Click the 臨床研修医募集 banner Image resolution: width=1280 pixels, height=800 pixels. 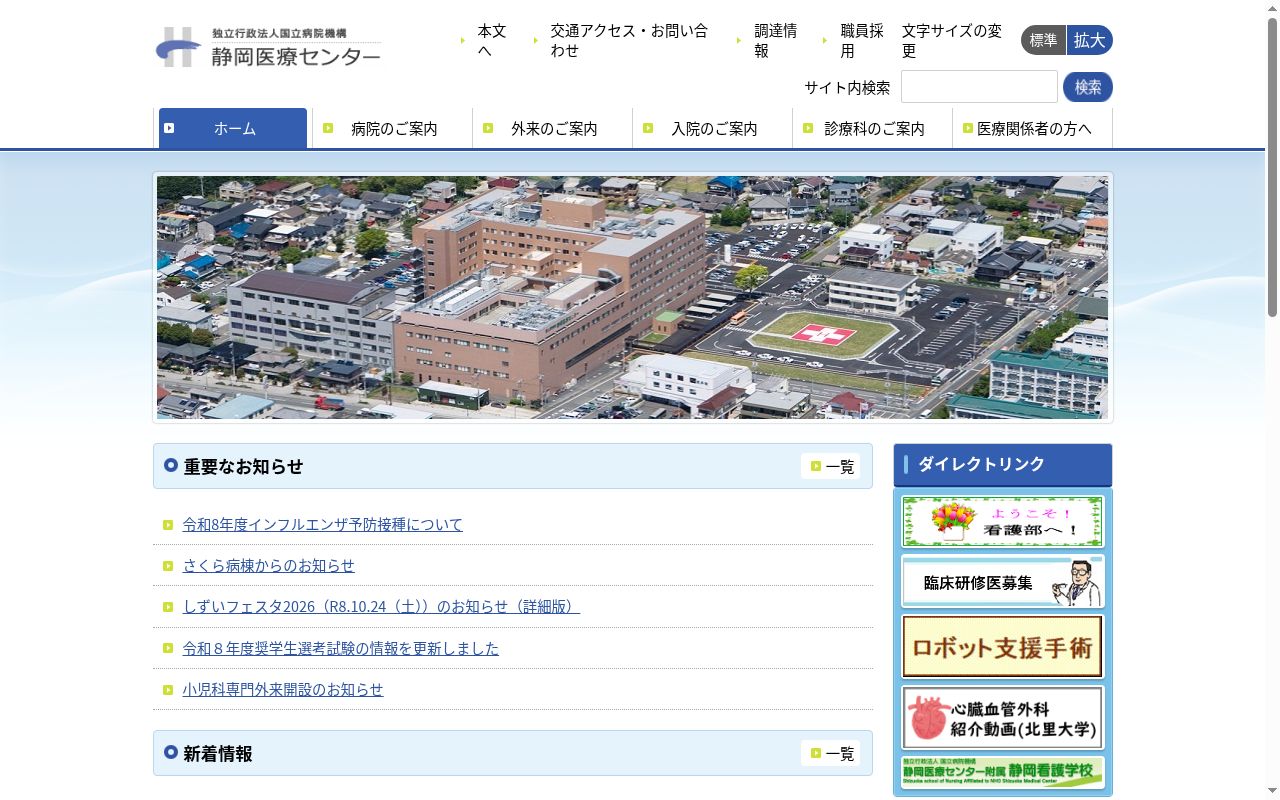click(x=1002, y=581)
